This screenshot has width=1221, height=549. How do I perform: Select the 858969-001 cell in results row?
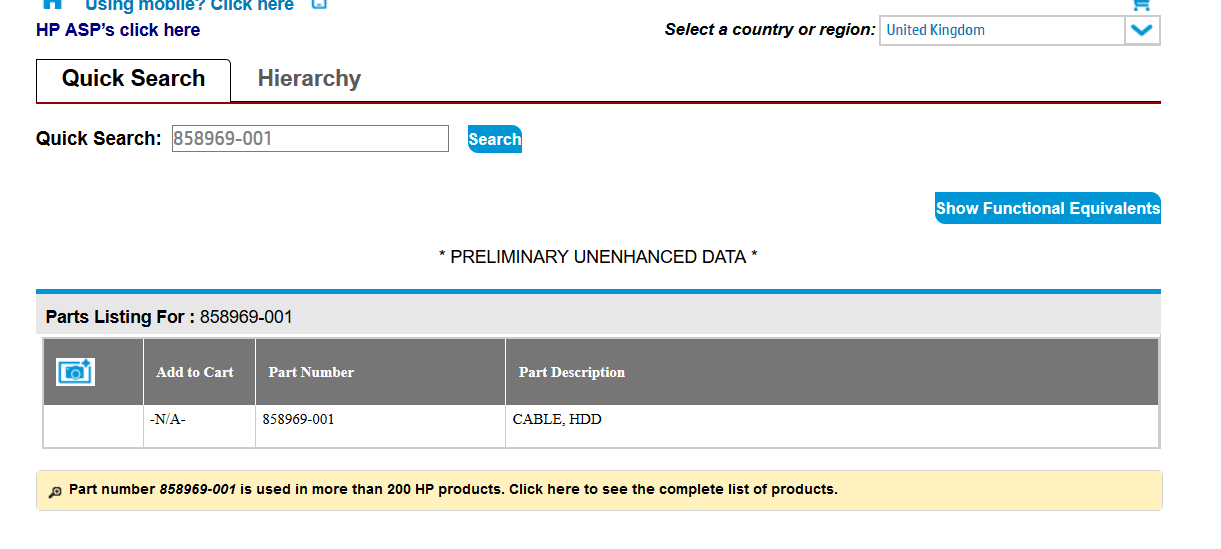point(299,420)
